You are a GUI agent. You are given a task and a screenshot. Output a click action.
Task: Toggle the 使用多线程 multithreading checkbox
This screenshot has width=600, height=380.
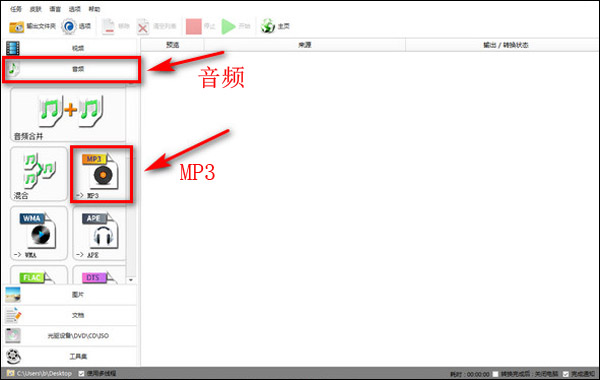point(81,373)
